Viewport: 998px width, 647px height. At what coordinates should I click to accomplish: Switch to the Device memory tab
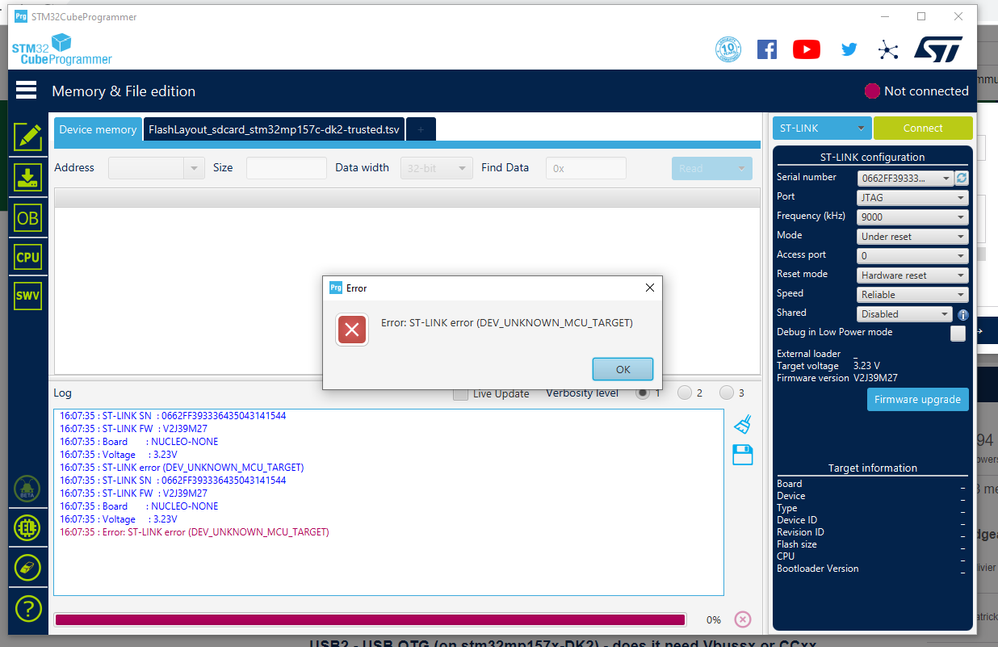(98, 129)
